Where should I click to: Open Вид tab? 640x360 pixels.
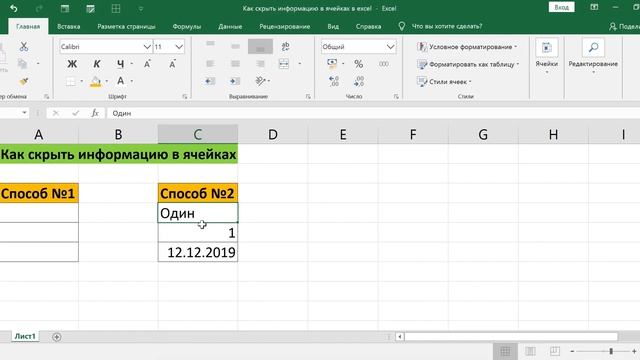click(x=333, y=27)
